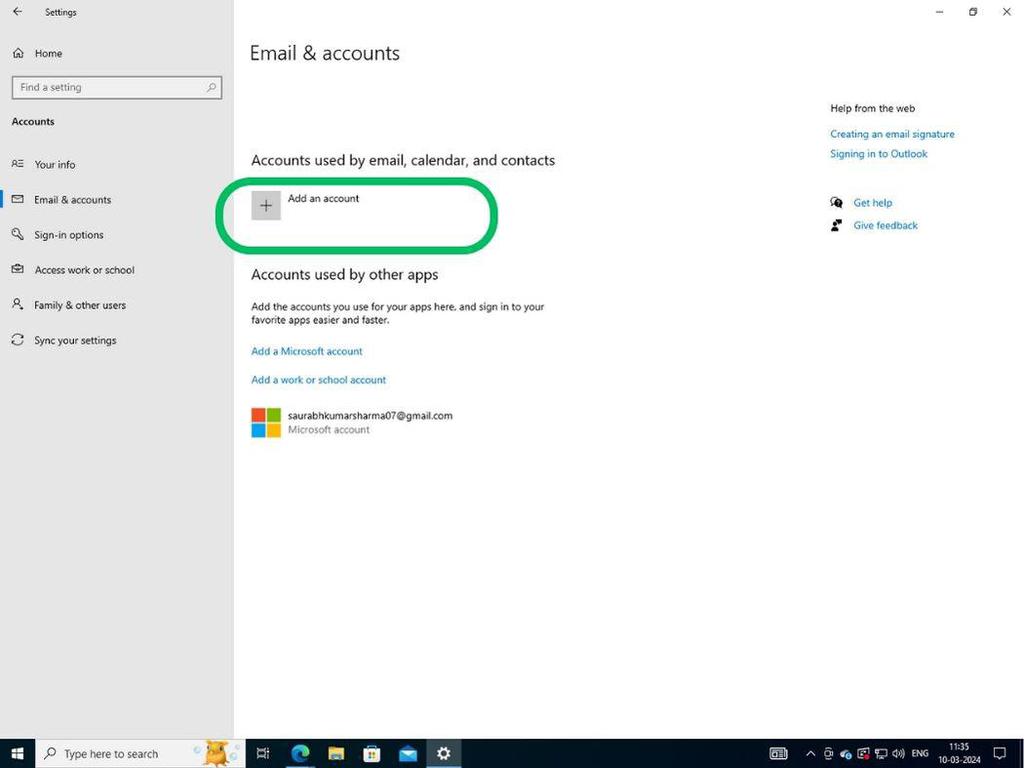
Task: Click the briefcase icon for work or school
Action: (18, 269)
